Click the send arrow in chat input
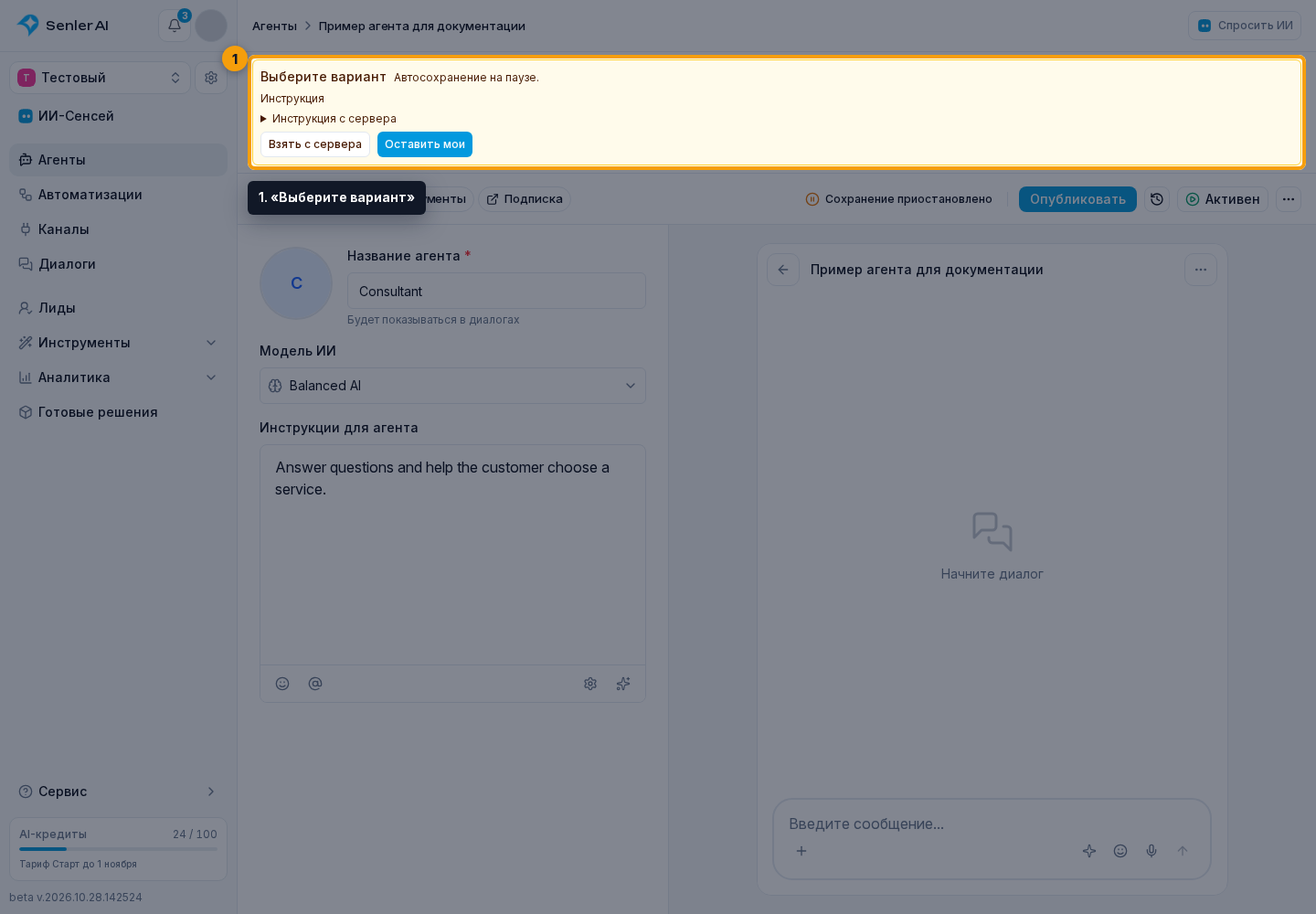Image resolution: width=1316 pixels, height=914 pixels. (x=1183, y=851)
